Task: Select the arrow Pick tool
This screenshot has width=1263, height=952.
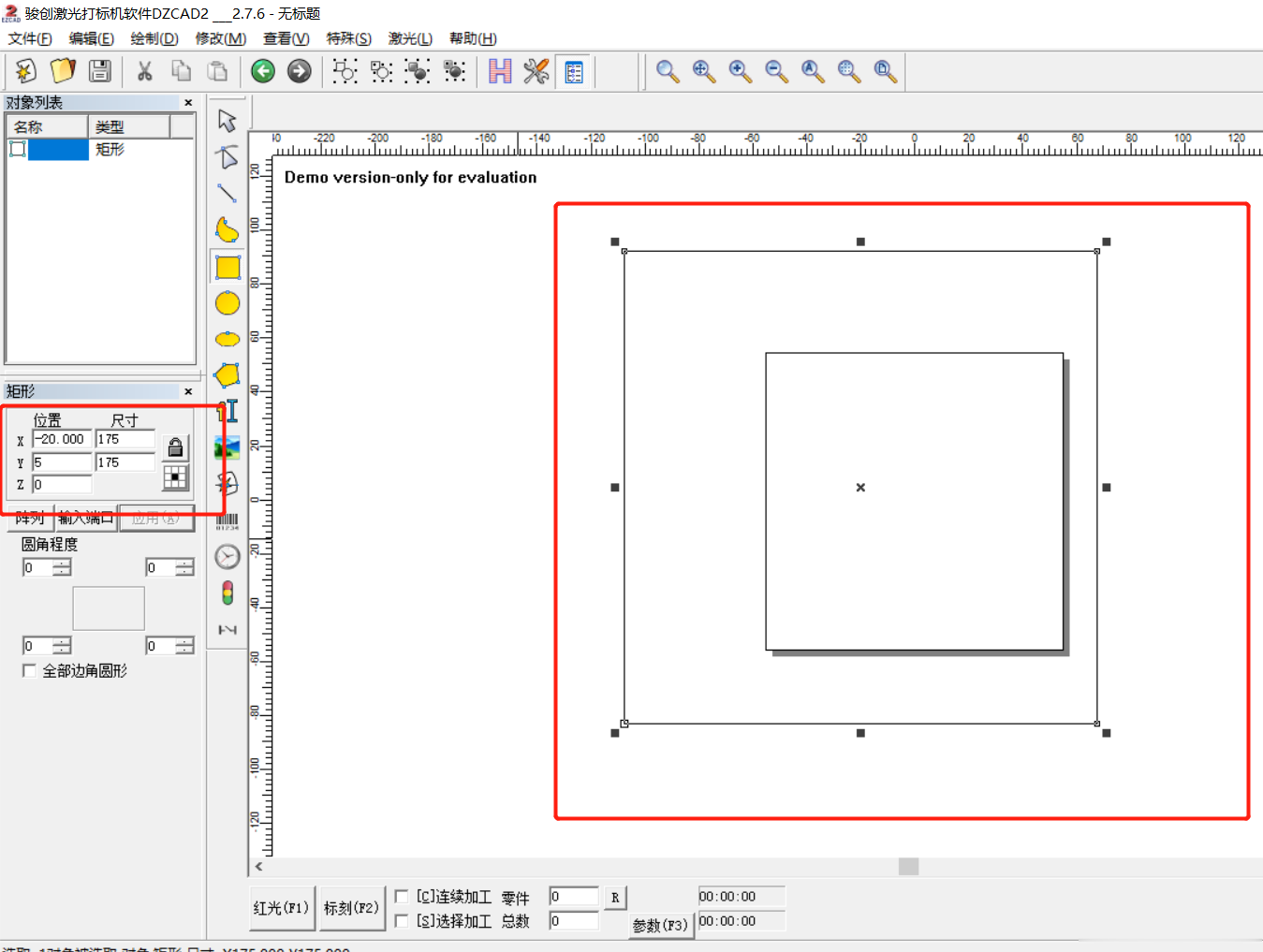Action: (x=228, y=121)
